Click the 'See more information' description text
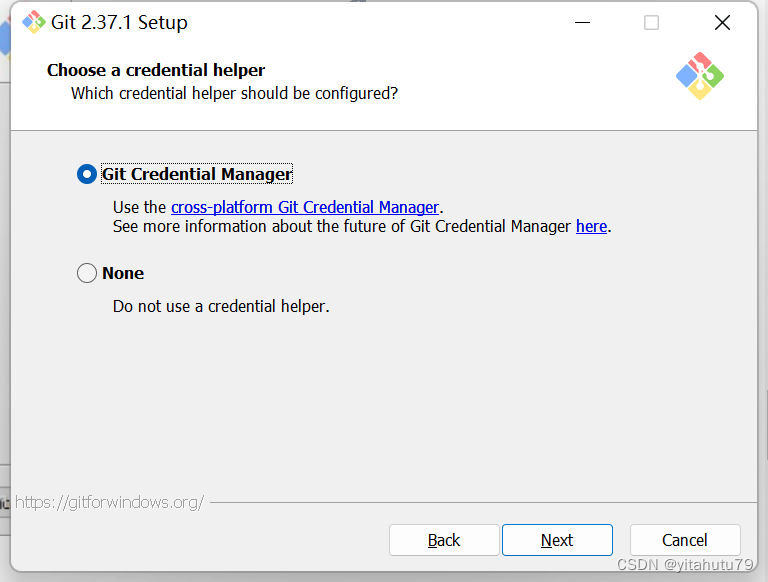The width and height of the screenshot is (768, 582). point(340,226)
